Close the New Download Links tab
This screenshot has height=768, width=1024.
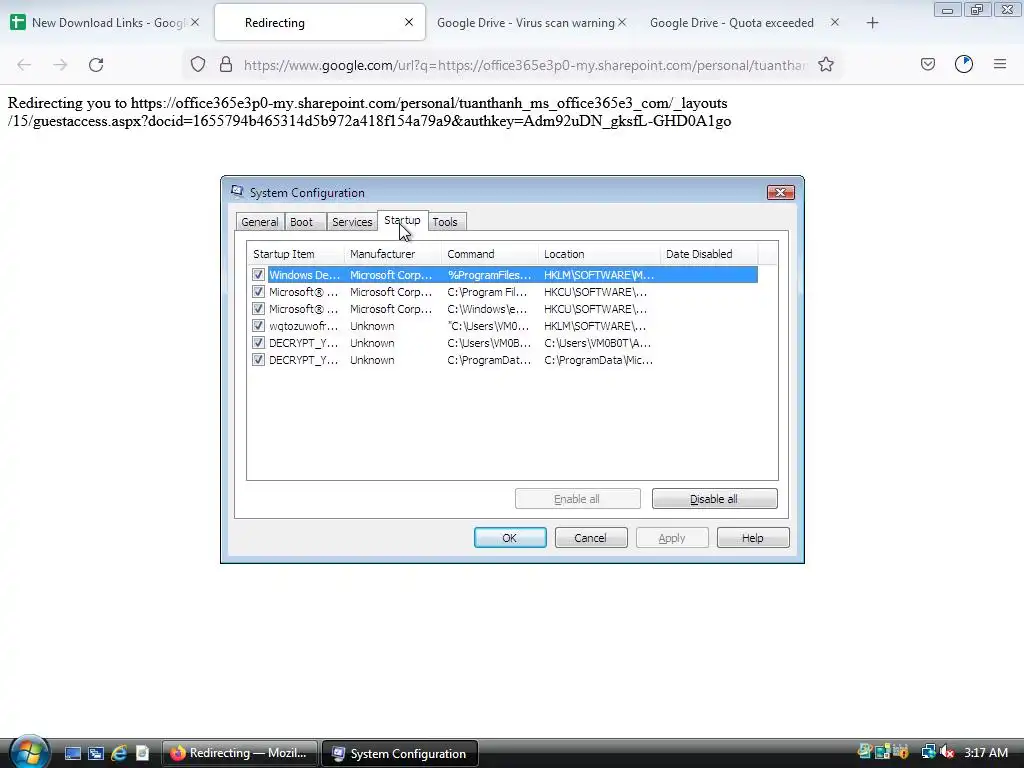195,22
